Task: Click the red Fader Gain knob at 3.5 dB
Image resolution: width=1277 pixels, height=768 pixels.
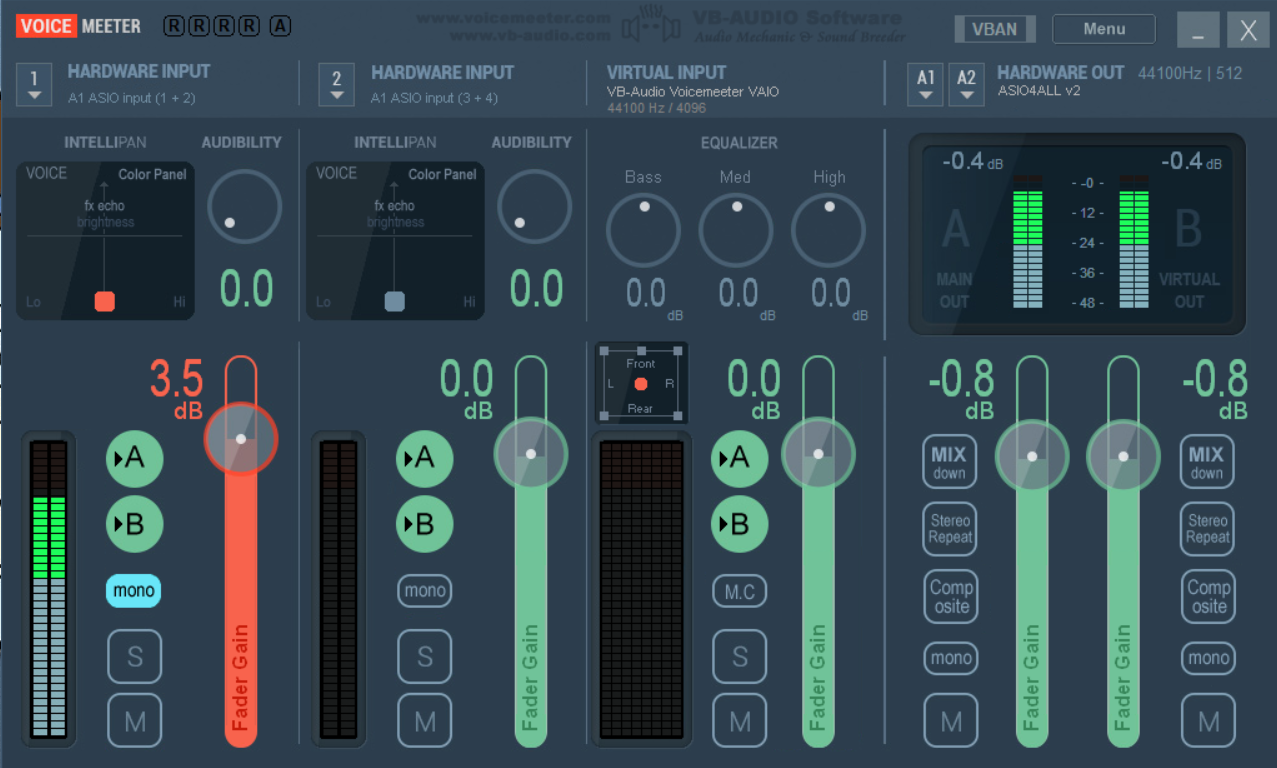Action: 241,439
